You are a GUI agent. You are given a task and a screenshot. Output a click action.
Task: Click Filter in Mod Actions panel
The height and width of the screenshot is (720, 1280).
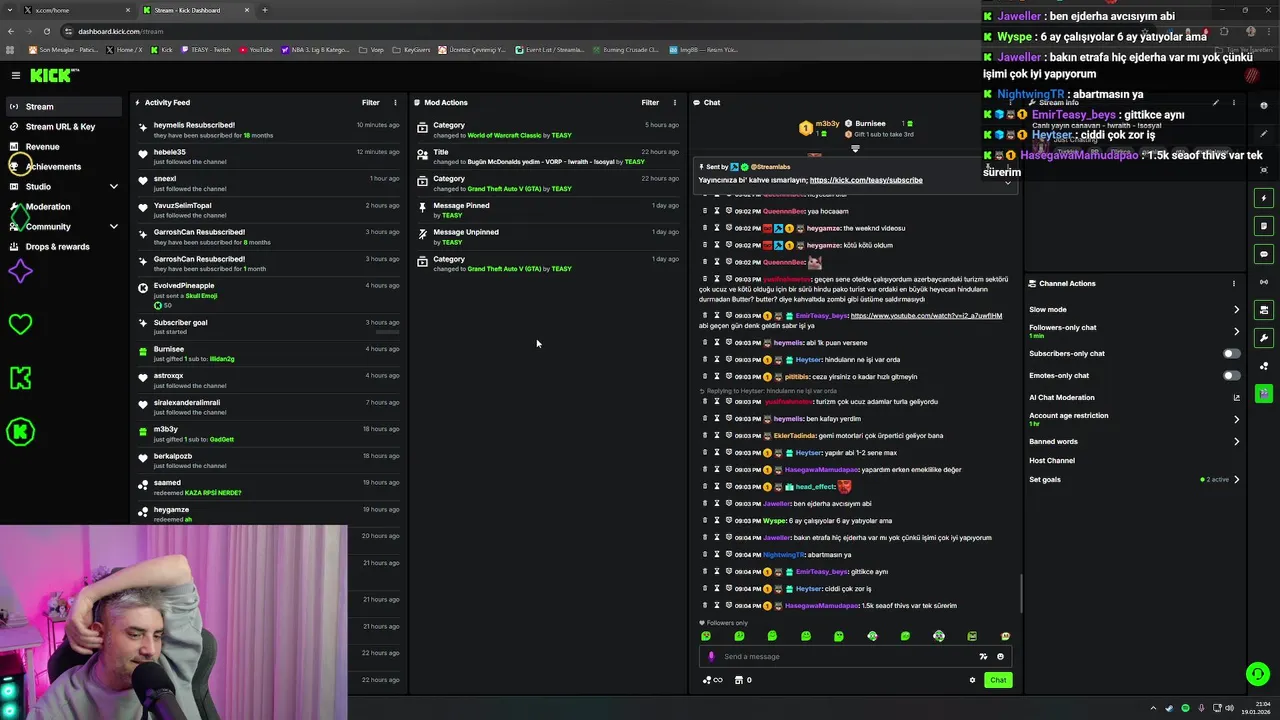click(650, 102)
